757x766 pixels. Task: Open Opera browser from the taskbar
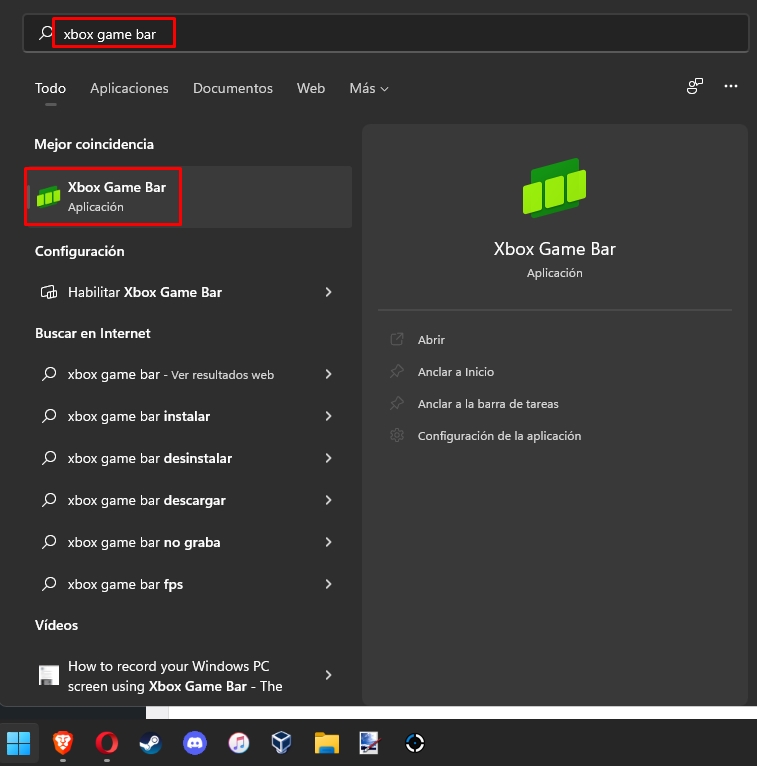pos(106,743)
